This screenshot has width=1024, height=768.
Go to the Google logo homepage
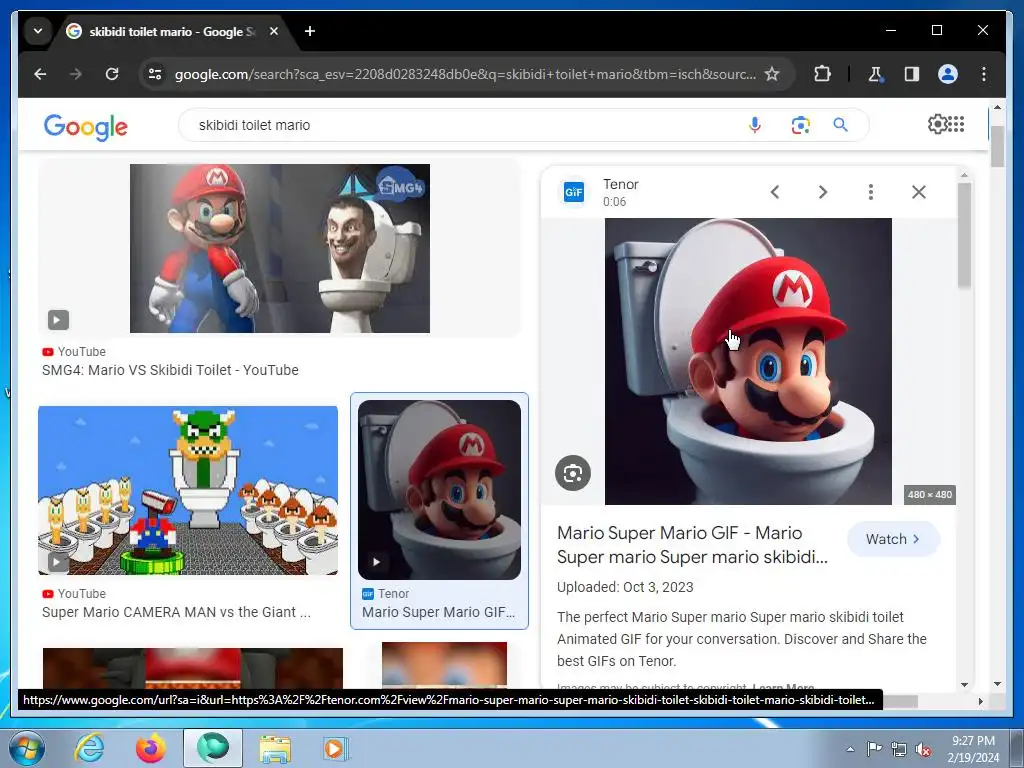click(86, 127)
